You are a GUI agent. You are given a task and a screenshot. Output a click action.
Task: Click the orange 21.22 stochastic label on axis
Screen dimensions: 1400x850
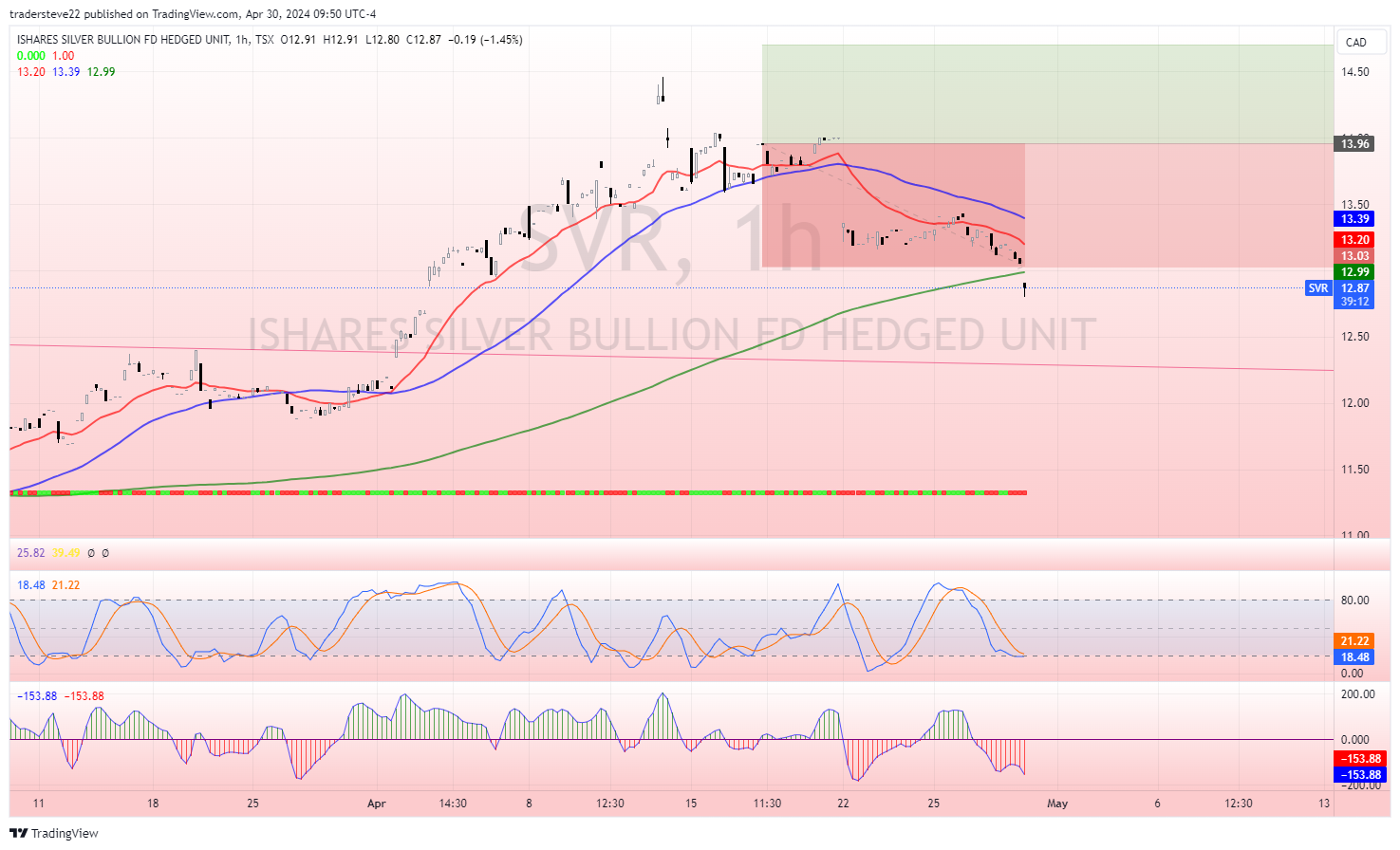(1354, 641)
